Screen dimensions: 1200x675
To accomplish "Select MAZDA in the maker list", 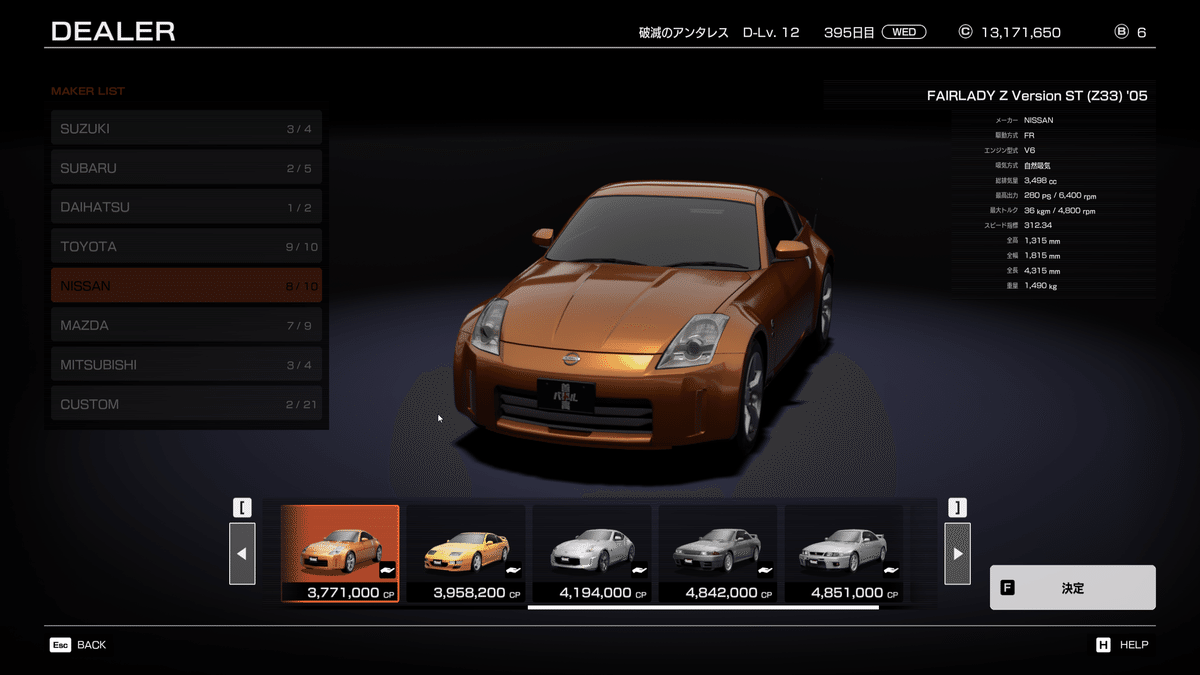I will pos(186,325).
